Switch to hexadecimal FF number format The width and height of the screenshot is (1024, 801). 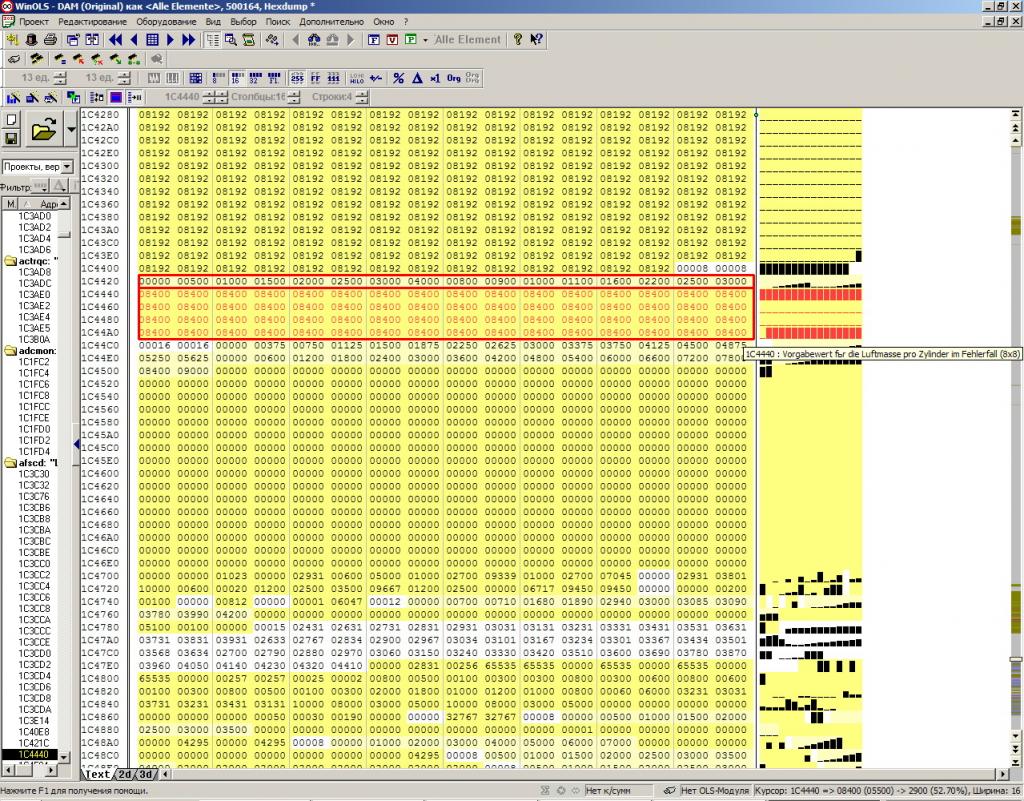[x=315, y=78]
